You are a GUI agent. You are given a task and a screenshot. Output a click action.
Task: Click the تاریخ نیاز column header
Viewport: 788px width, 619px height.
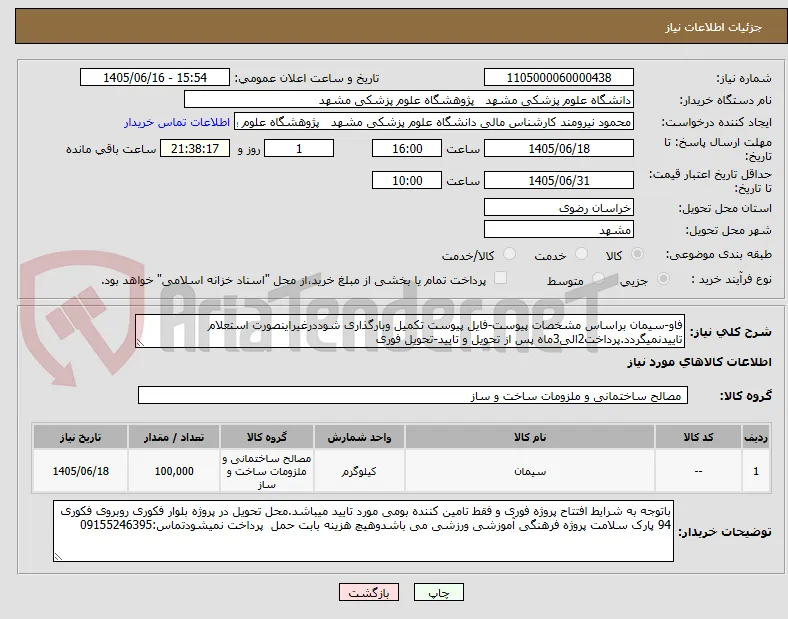(x=80, y=437)
